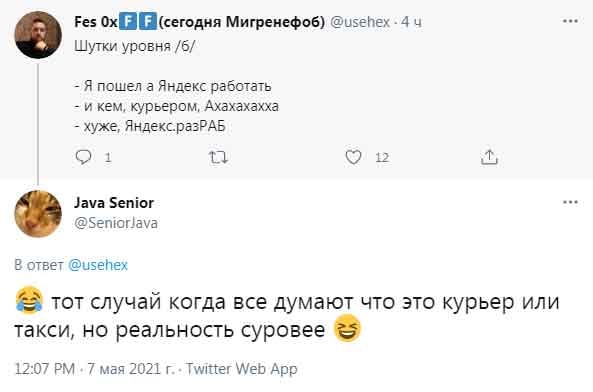Retweet the Fes 0xFF tweet

point(219,157)
